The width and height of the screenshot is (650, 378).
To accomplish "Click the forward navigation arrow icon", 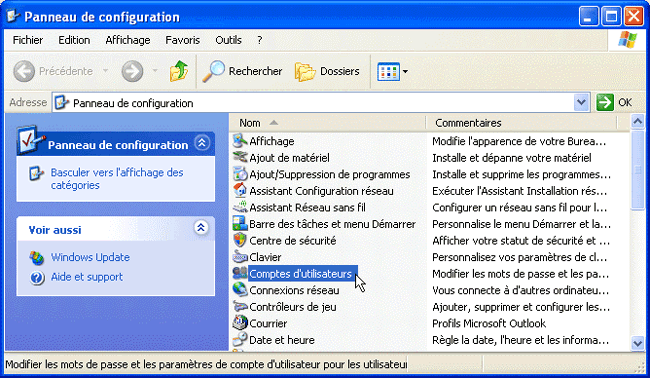I will 132,71.
